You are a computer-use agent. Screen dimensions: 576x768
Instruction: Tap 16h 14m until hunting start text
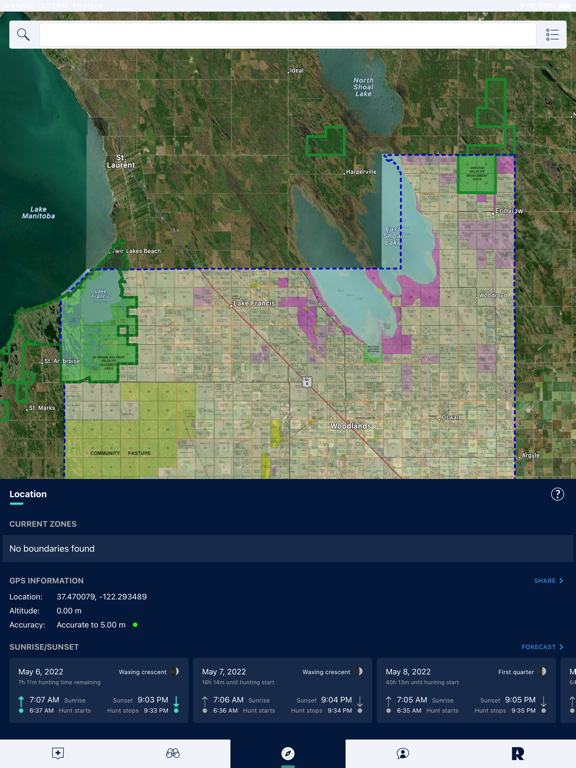(238, 682)
